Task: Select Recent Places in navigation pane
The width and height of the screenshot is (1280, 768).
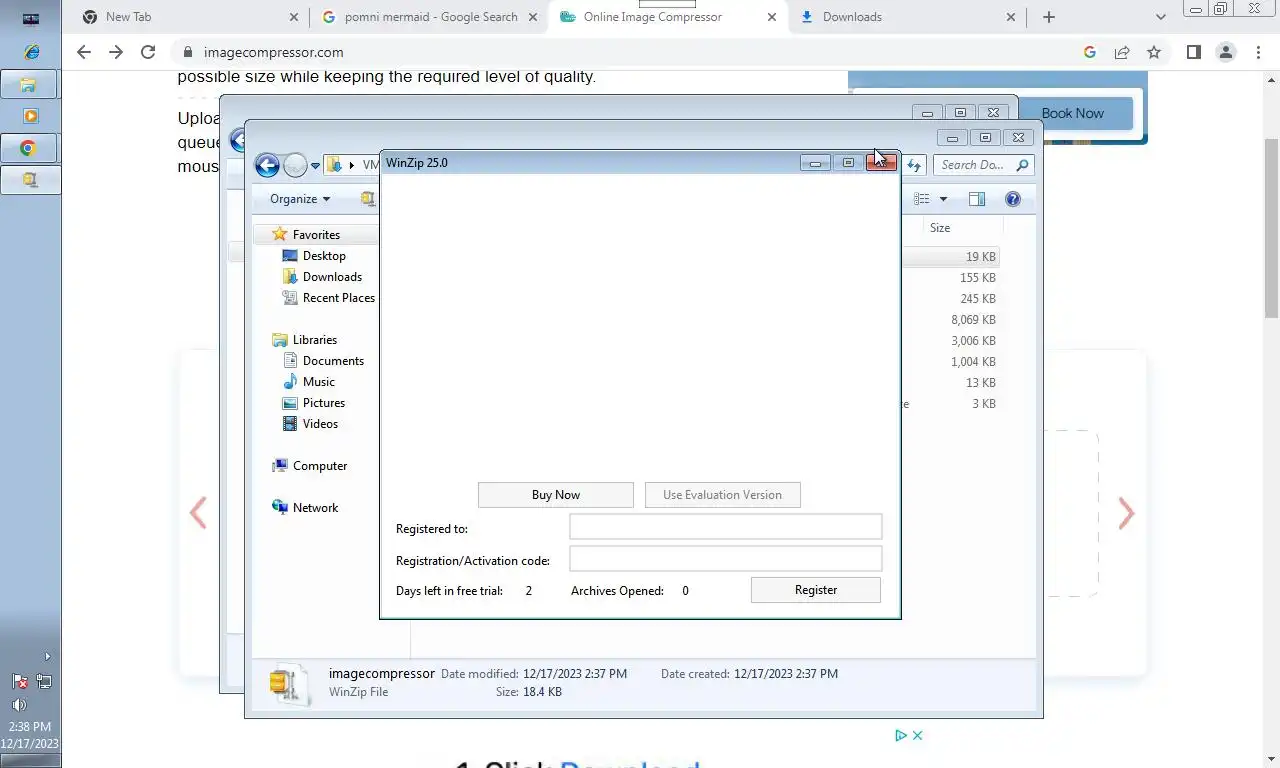Action: point(339,298)
